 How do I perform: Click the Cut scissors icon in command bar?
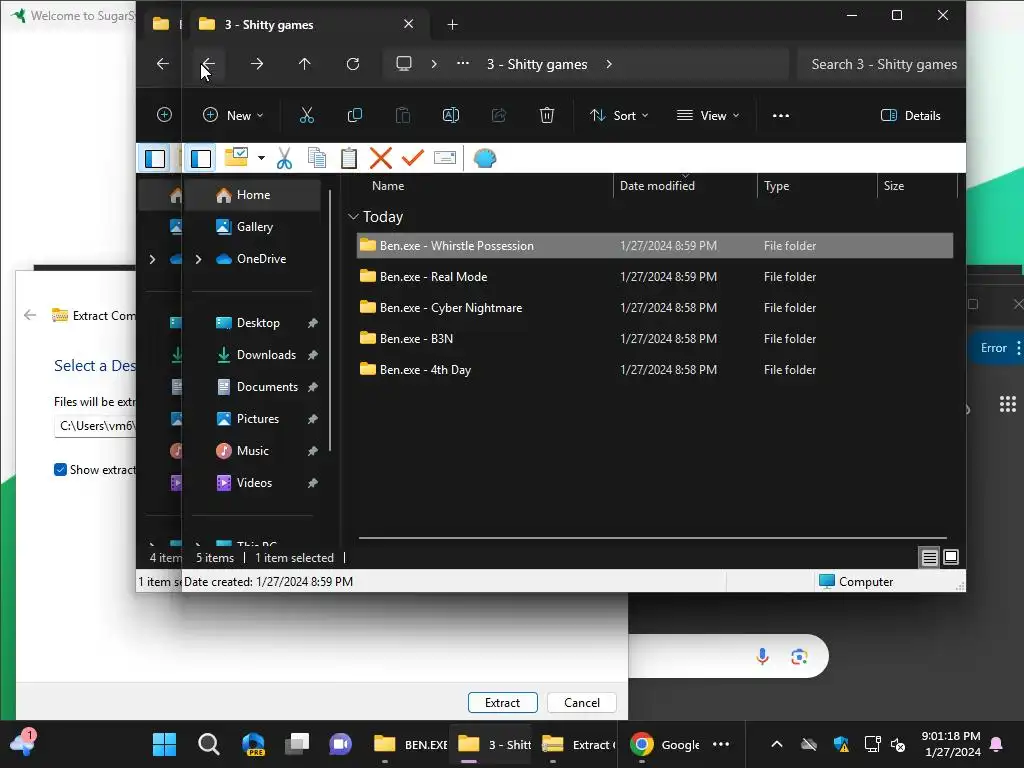tap(306, 116)
